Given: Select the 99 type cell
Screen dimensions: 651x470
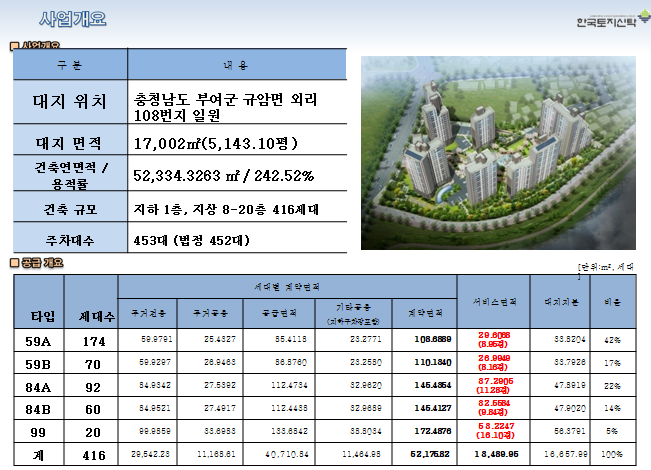Looking at the screenshot, I should click(x=38, y=432).
